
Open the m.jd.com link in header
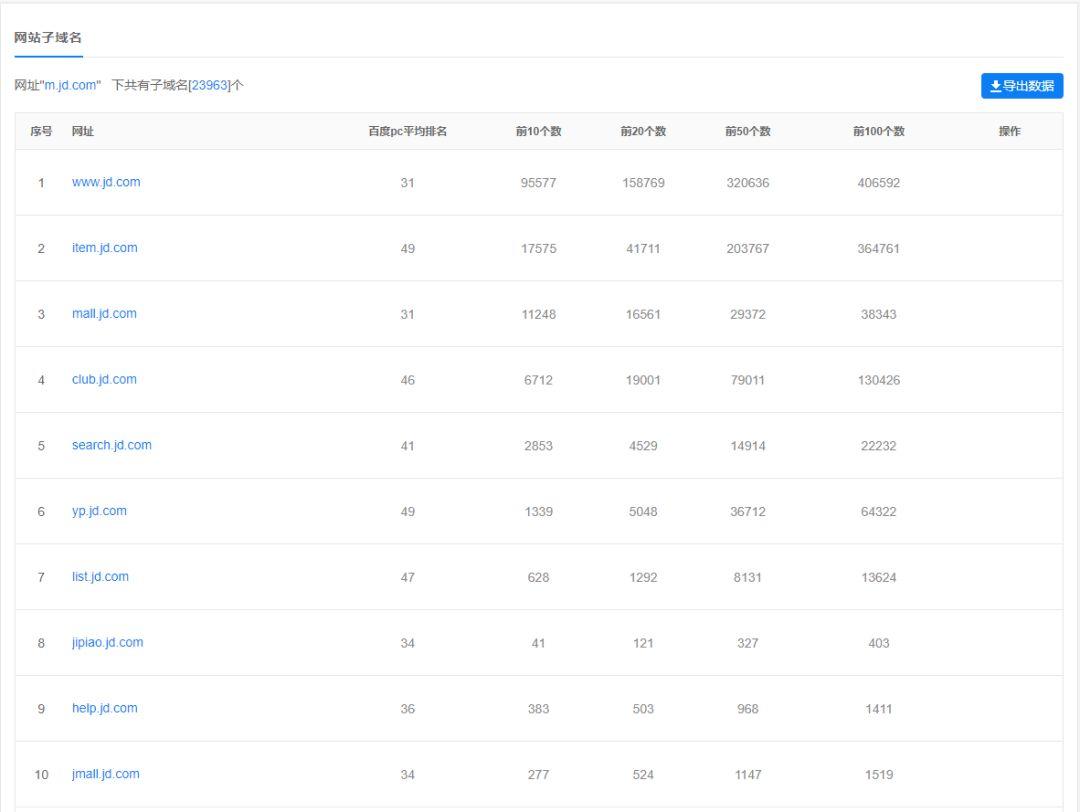click(70, 85)
